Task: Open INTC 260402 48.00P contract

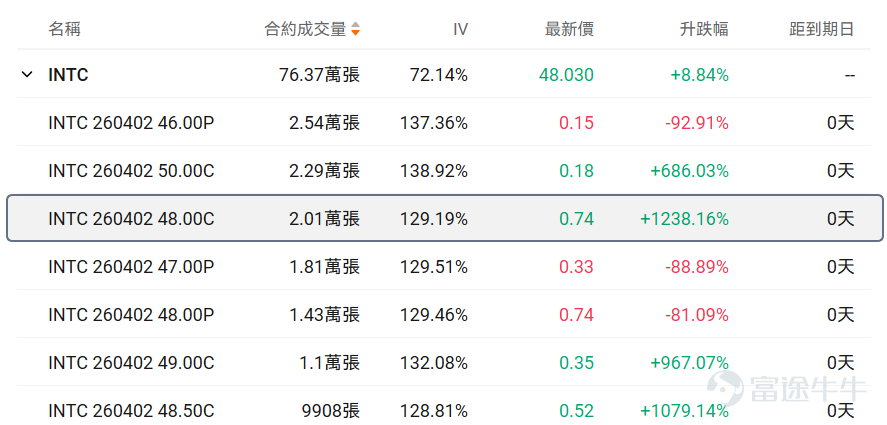Action: coord(131,315)
